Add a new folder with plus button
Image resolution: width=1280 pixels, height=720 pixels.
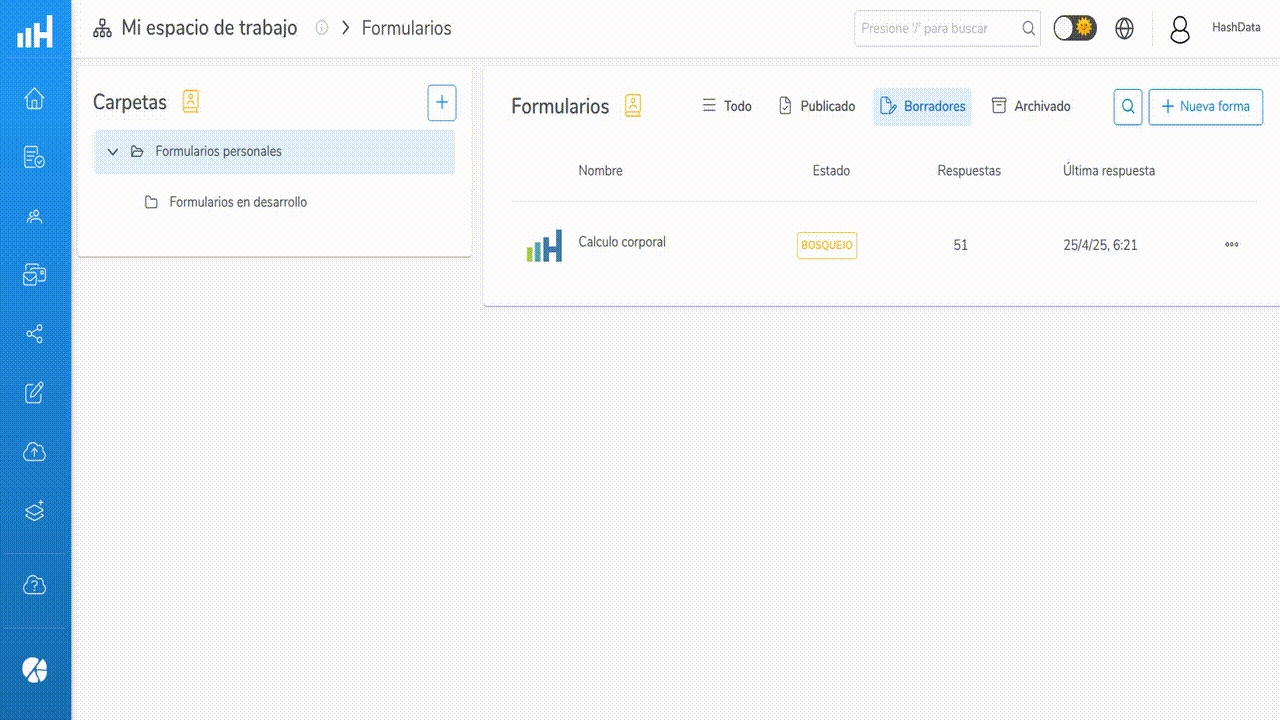pyautogui.click(x=442, y=103)
